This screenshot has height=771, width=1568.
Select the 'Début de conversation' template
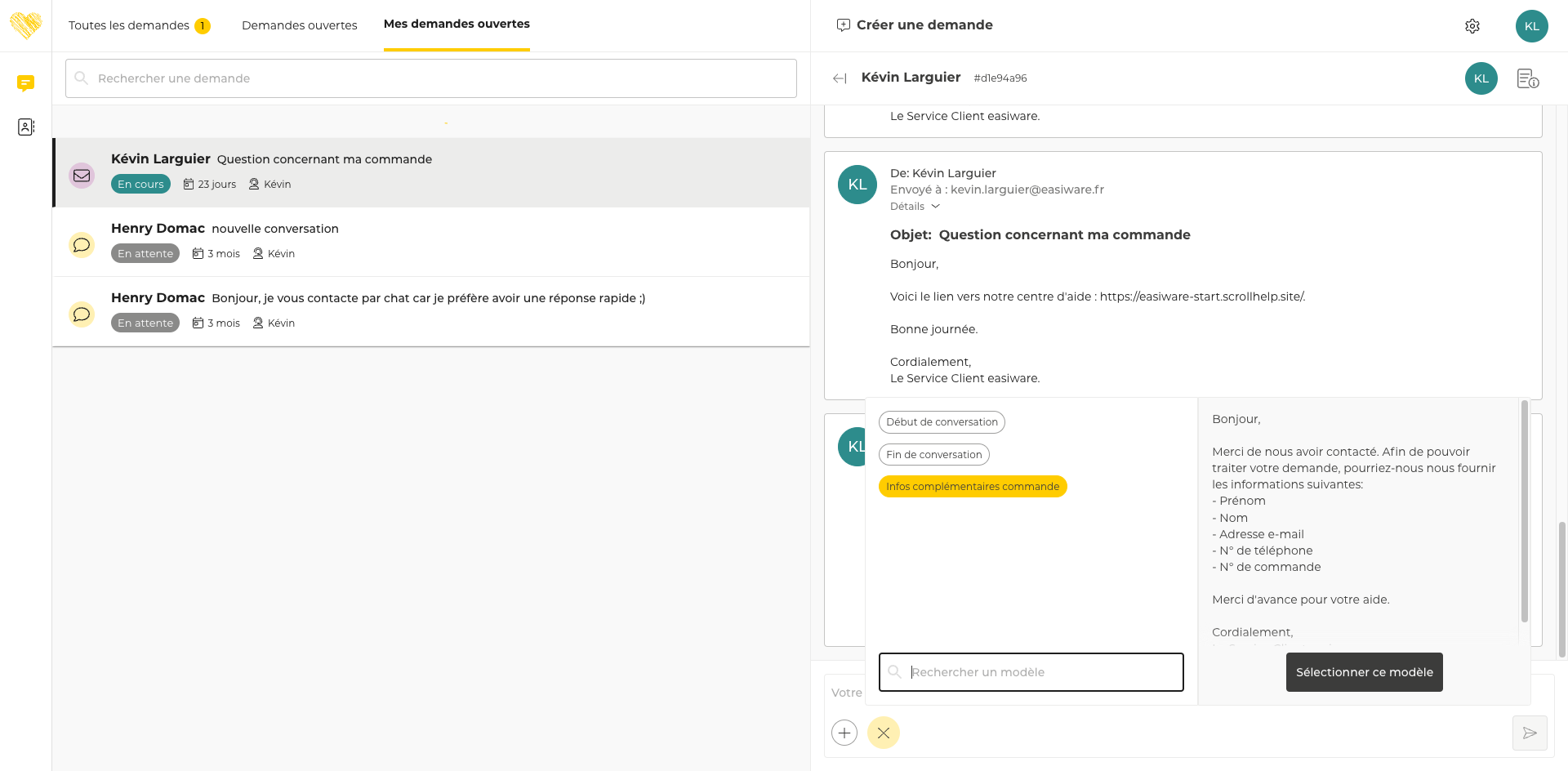click(942, 422)
